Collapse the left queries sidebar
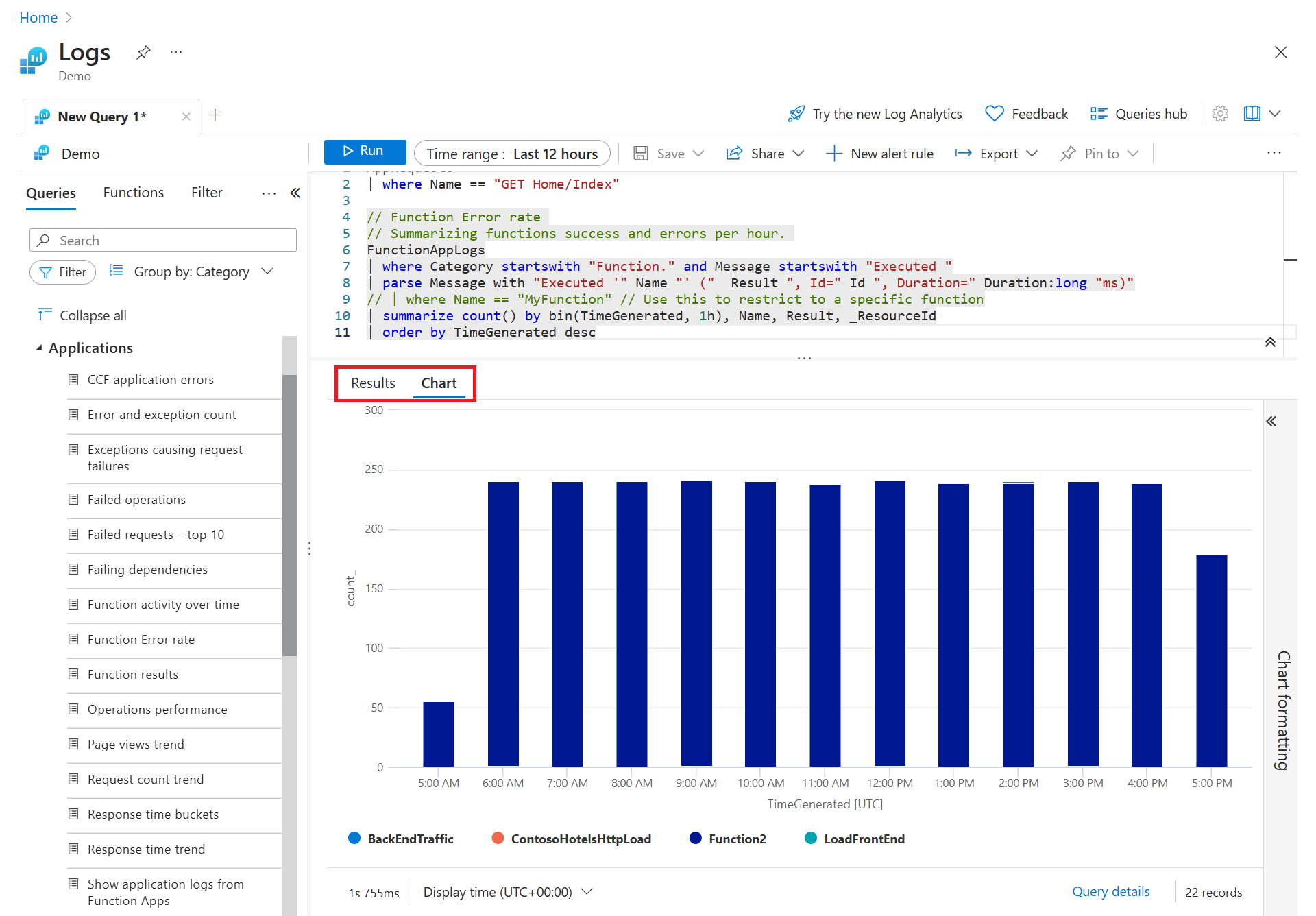This screenshot has width=1316, height=916. pos(295,193)
